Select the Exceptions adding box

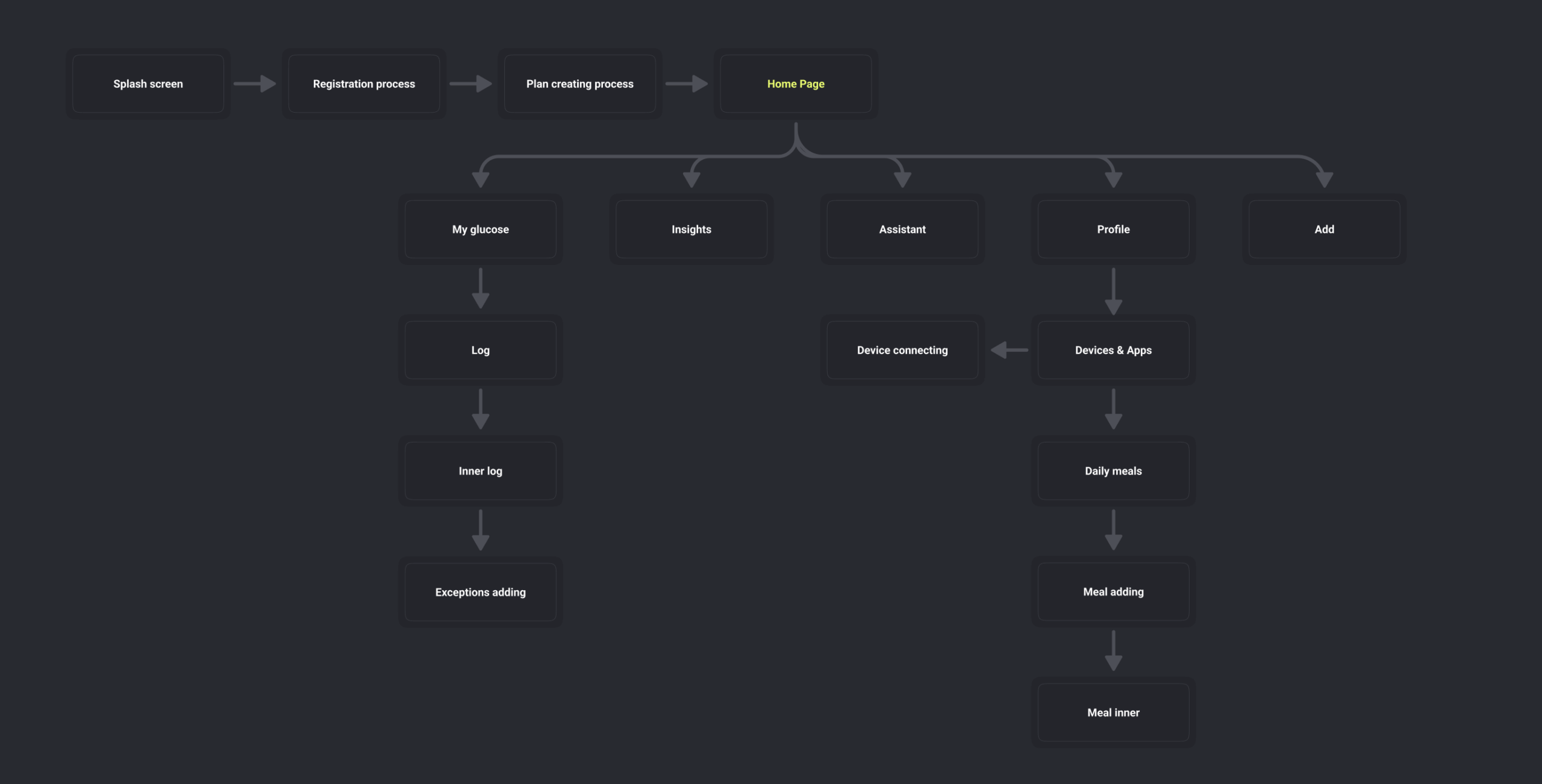[x=480, y=593]
